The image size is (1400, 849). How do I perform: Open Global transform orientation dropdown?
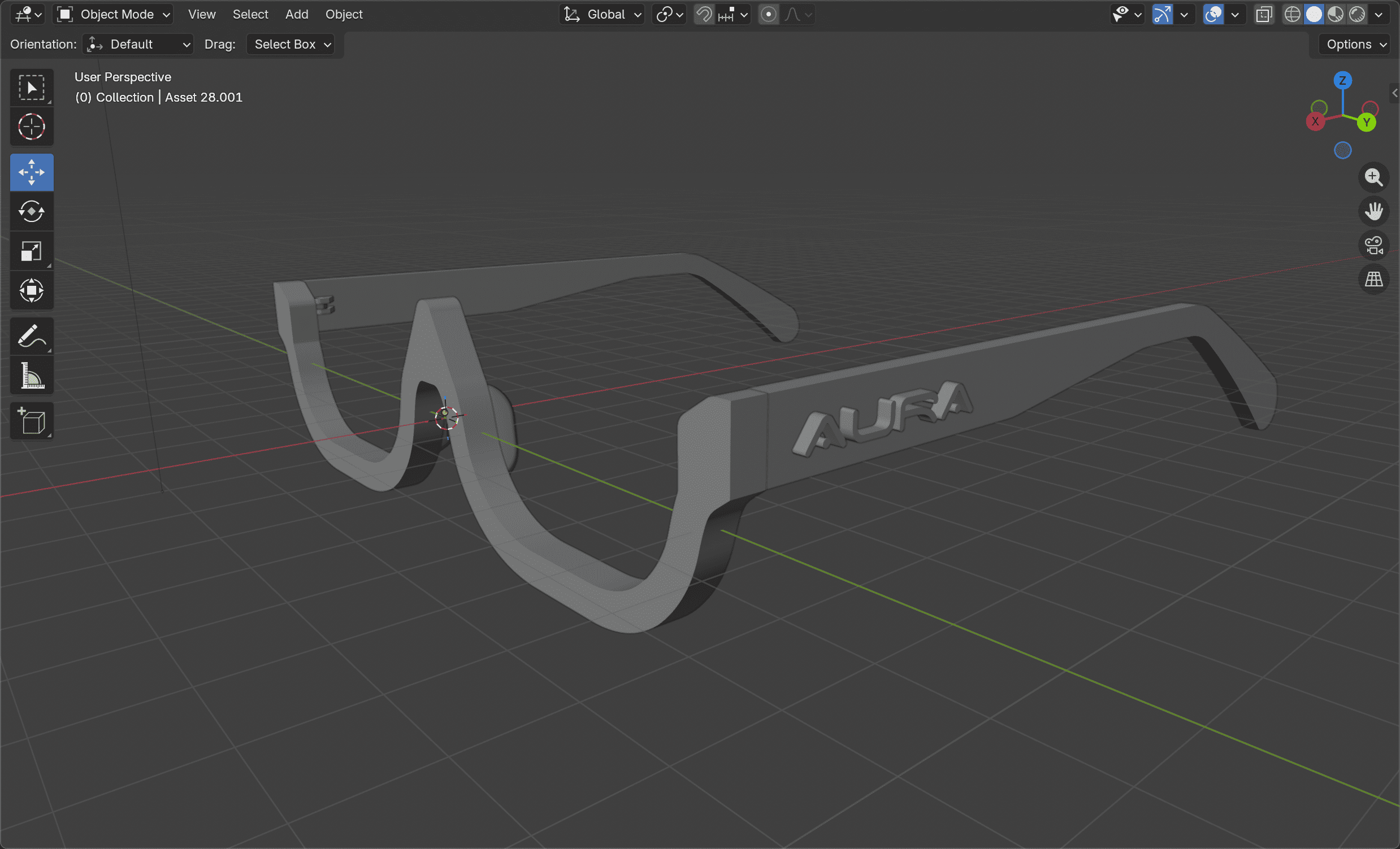tap(604, 14)
